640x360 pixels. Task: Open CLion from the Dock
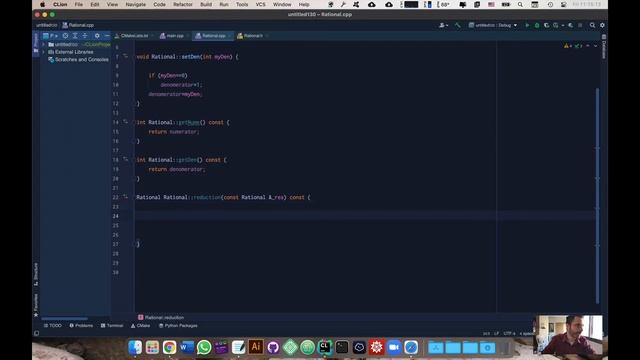coord(325,347)
